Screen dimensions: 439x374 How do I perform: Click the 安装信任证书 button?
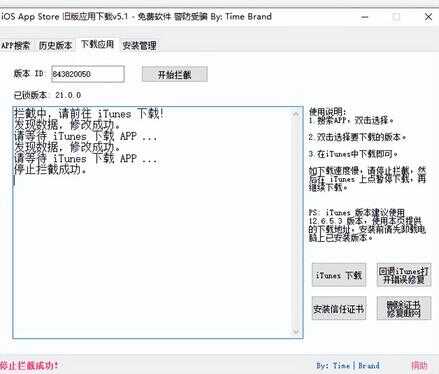tap(339, 308)
